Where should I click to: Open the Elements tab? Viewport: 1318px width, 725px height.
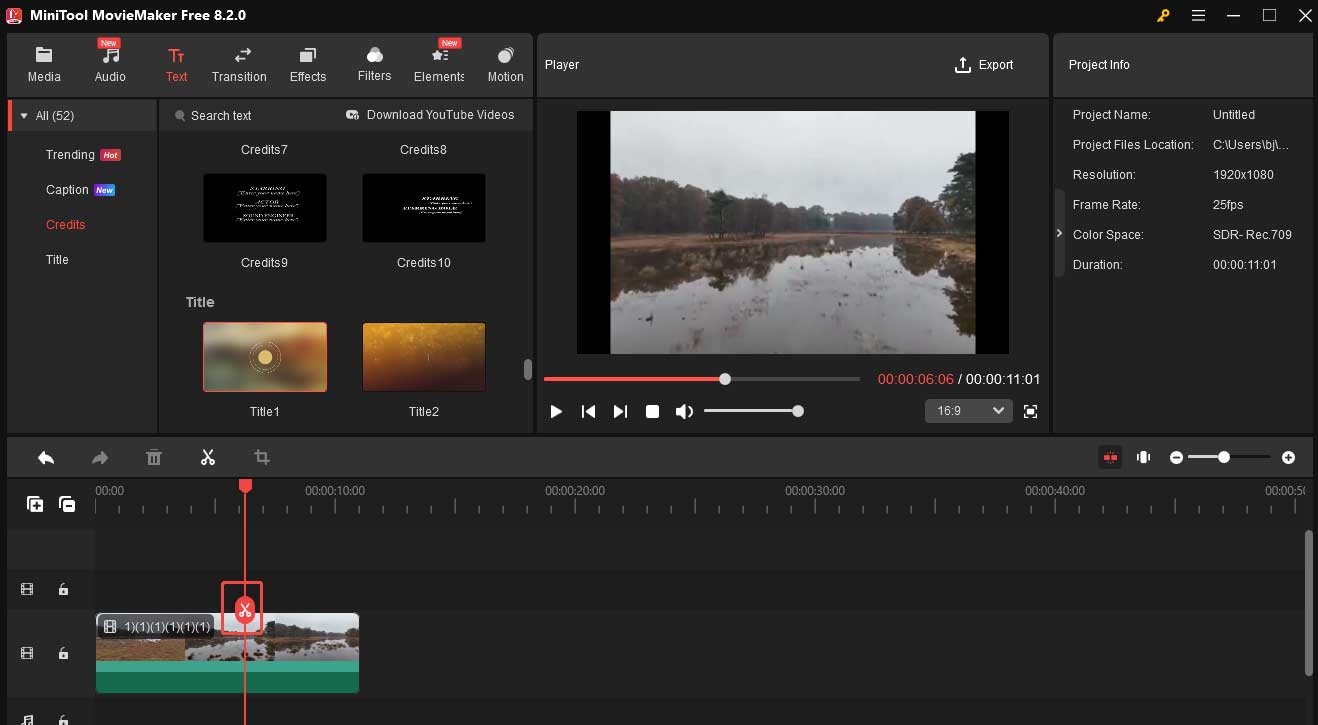tap(439, 64)
